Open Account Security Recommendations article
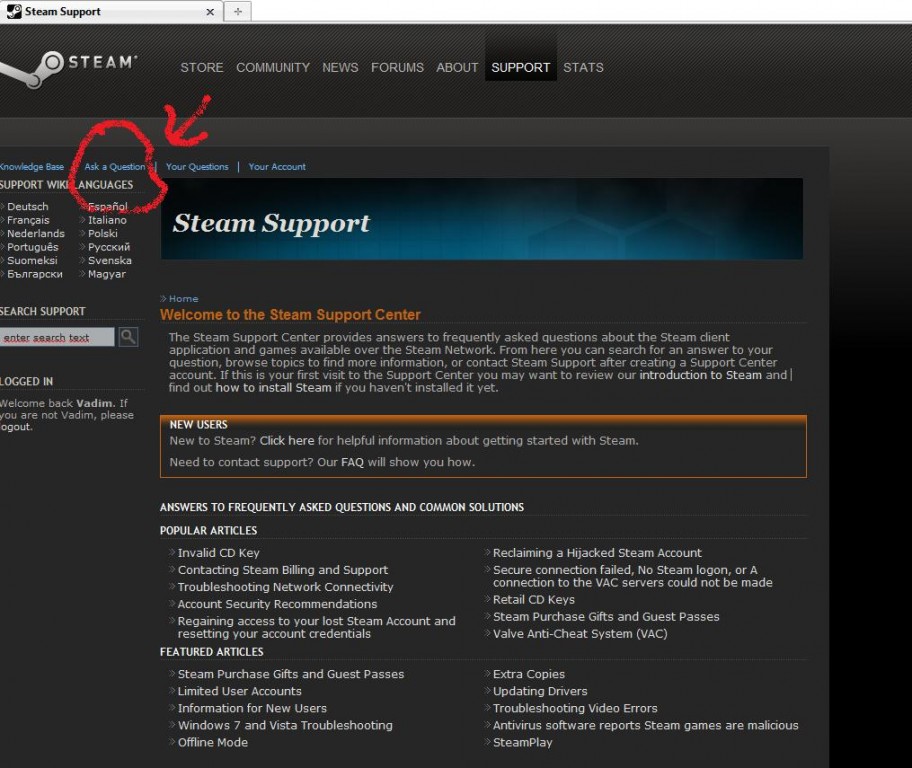The width and height of the screenshot is (912, 768). coord(277,604)
